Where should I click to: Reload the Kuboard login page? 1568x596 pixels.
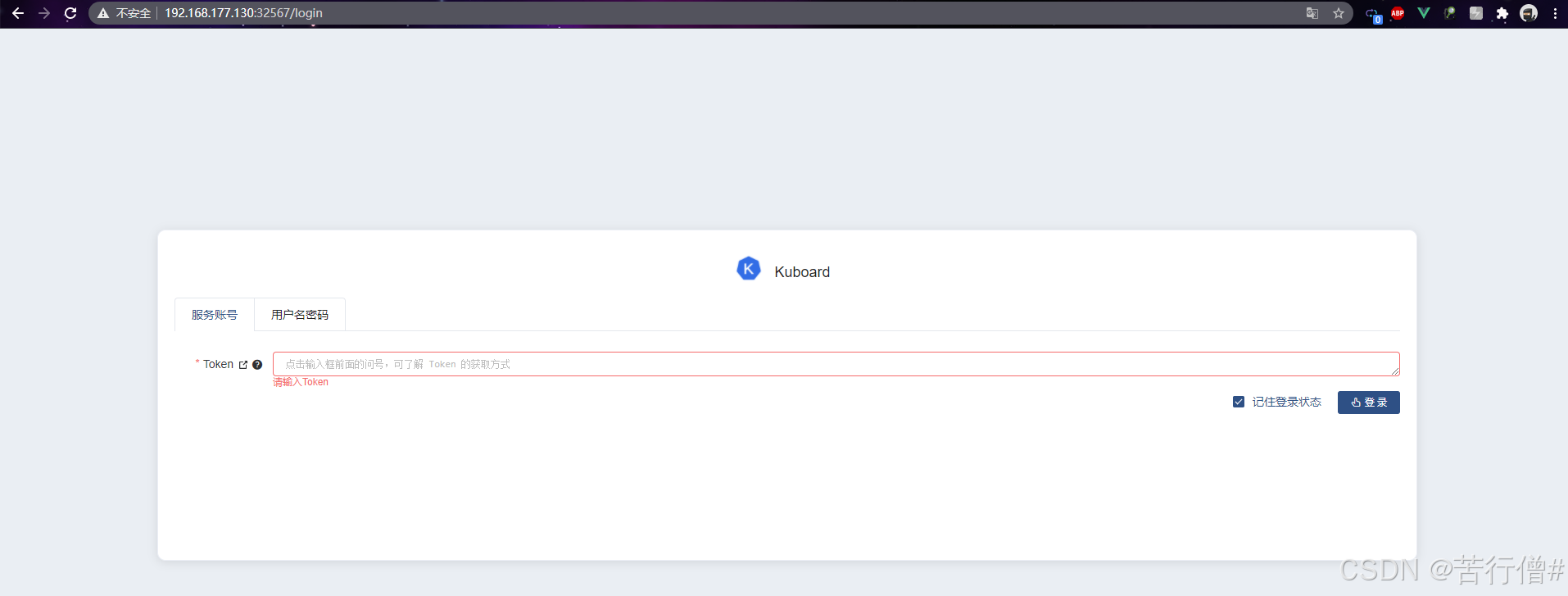click(x=70, y=13)
